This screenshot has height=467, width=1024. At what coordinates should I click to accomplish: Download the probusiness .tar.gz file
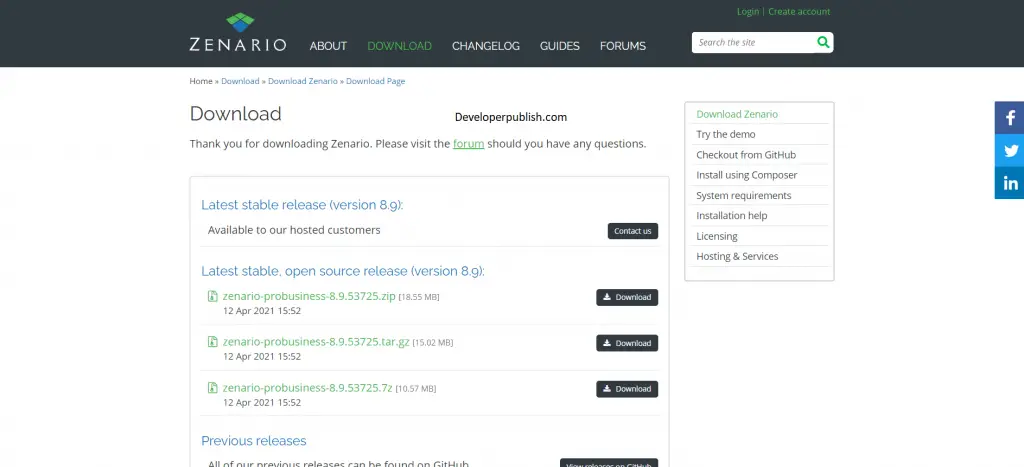pyautogui.click(x=627, y=343)
